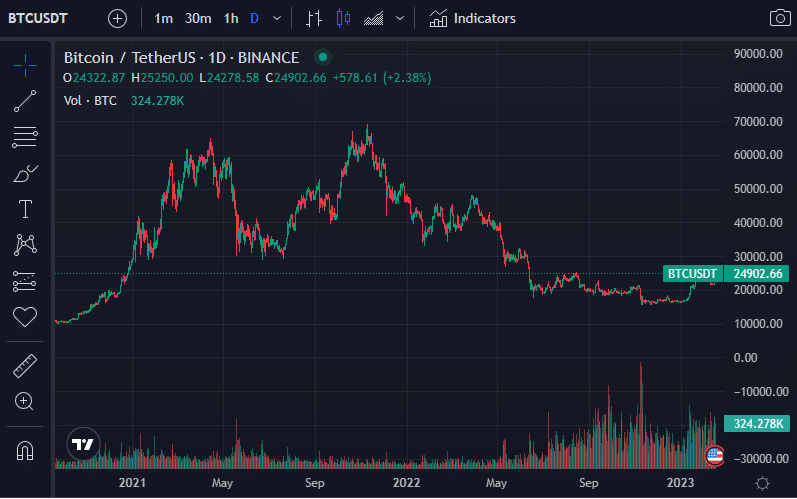Open the chart settings gear icon
The height and width of the screenshot is (499, 797).
click(x=762, y=483)
